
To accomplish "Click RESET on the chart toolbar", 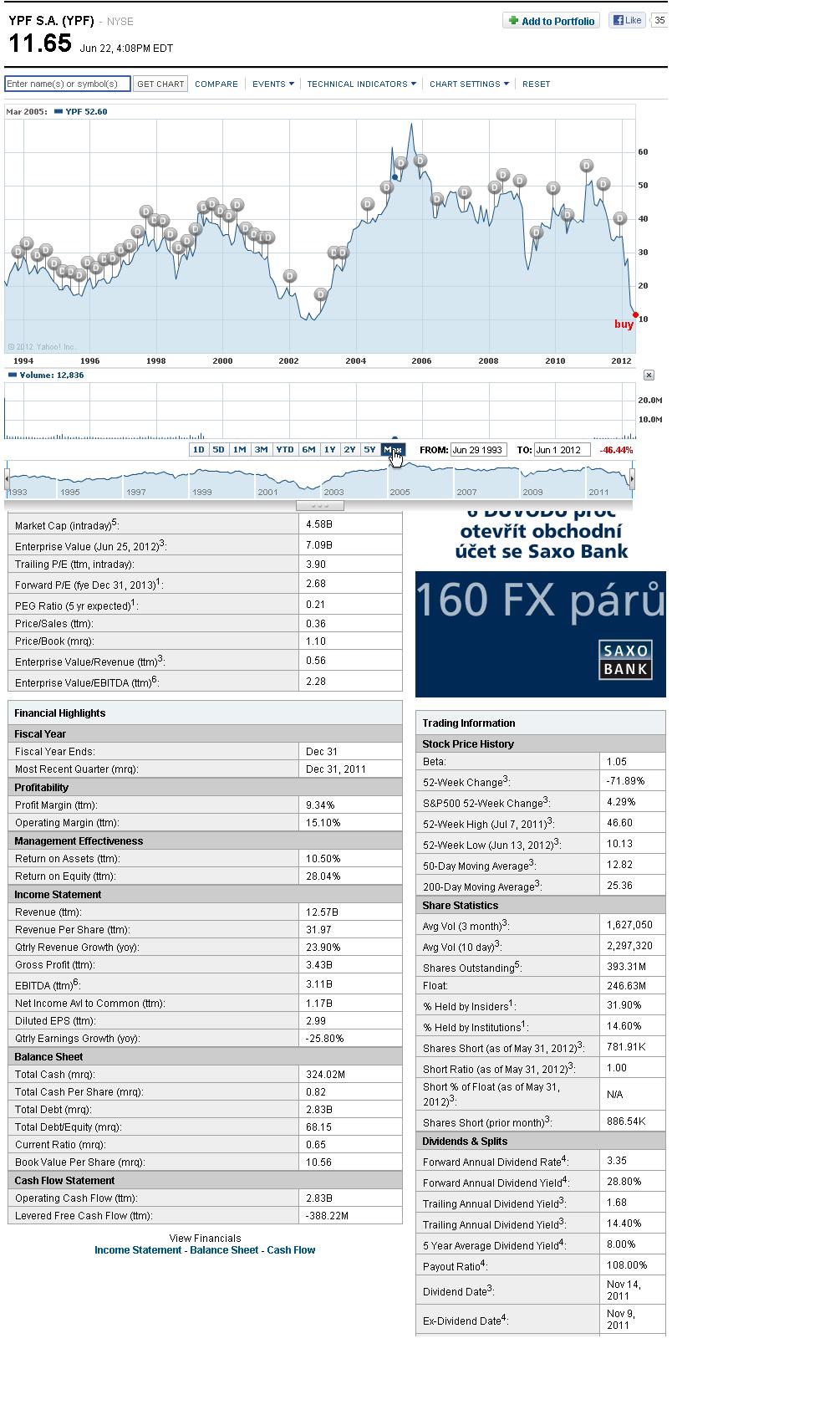I will point(537,84).
